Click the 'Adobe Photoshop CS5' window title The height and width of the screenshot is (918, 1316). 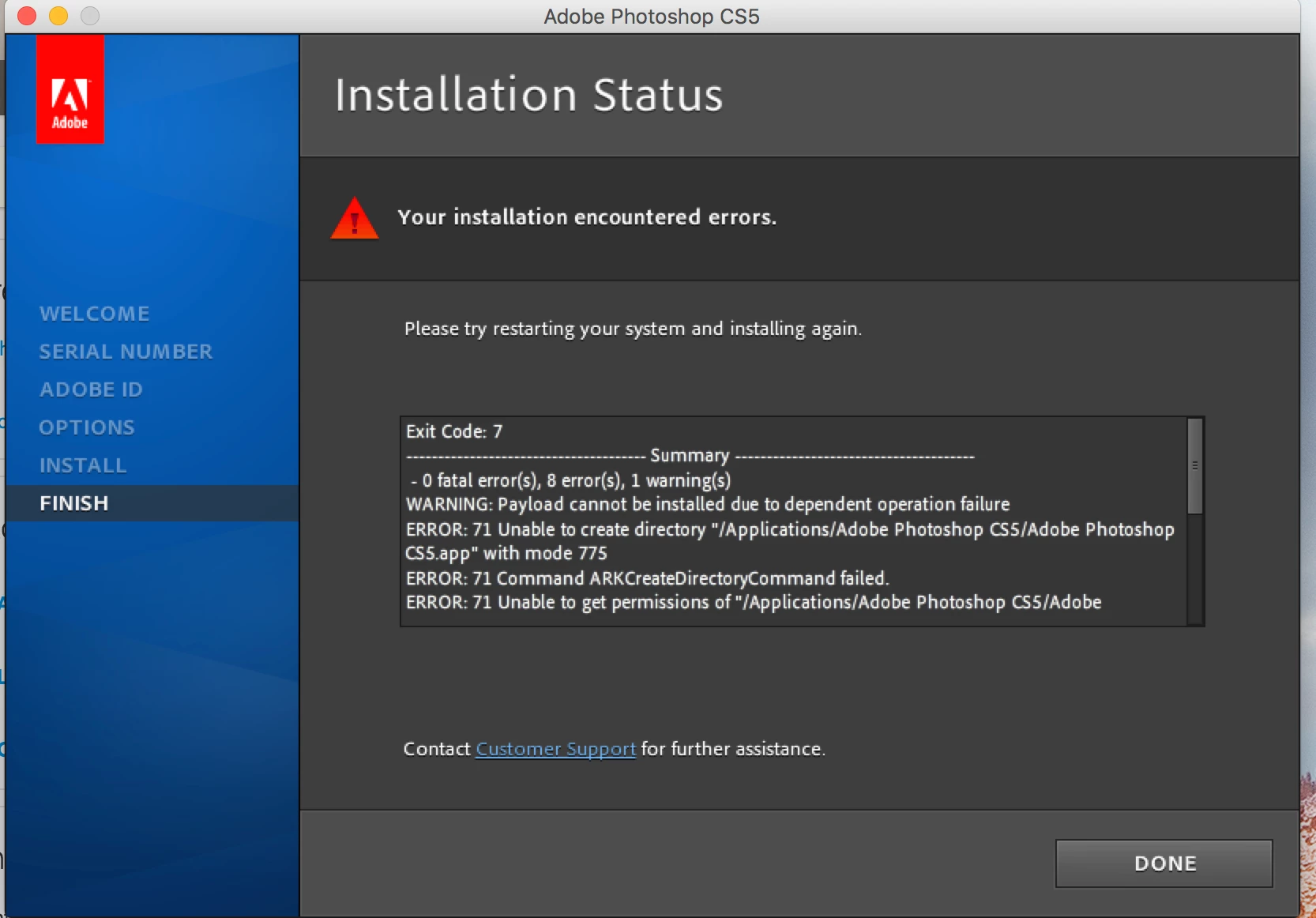point(652,17)
